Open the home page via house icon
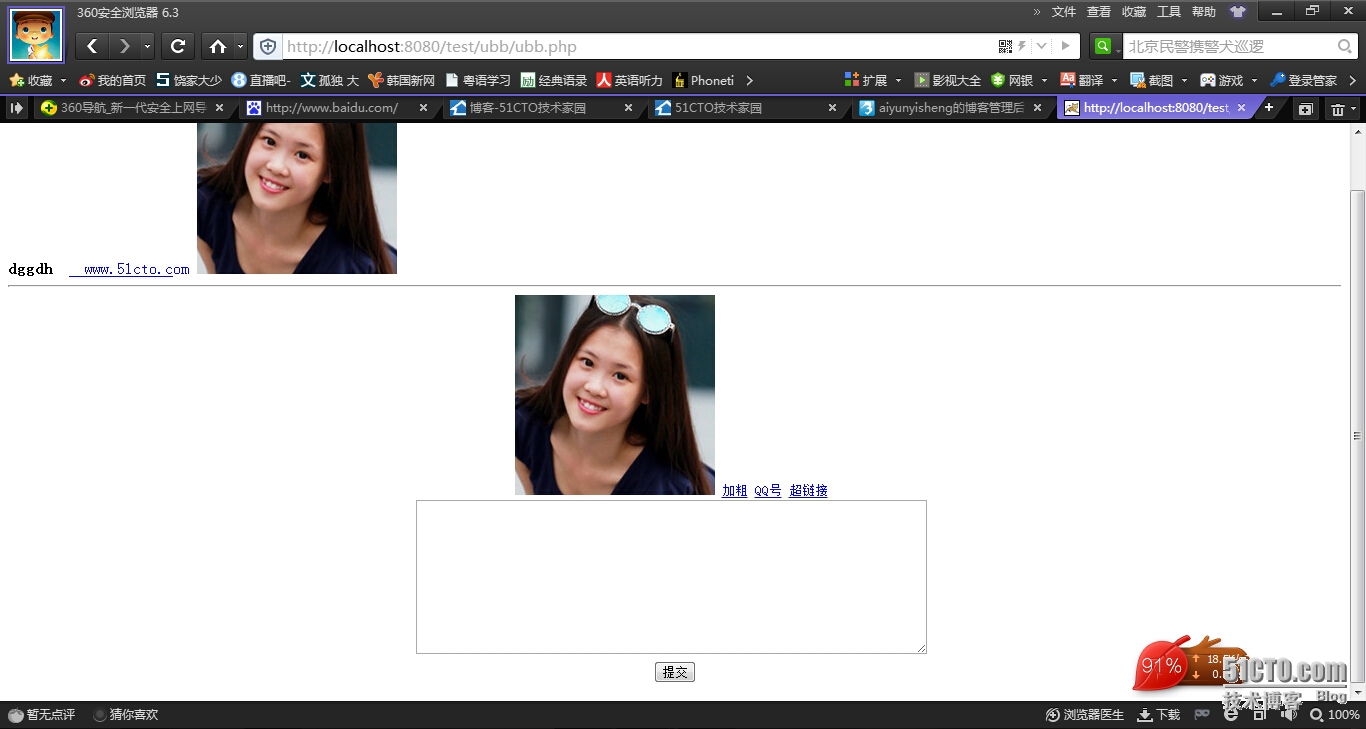1366x729 pixels. (x=217, y=46)
